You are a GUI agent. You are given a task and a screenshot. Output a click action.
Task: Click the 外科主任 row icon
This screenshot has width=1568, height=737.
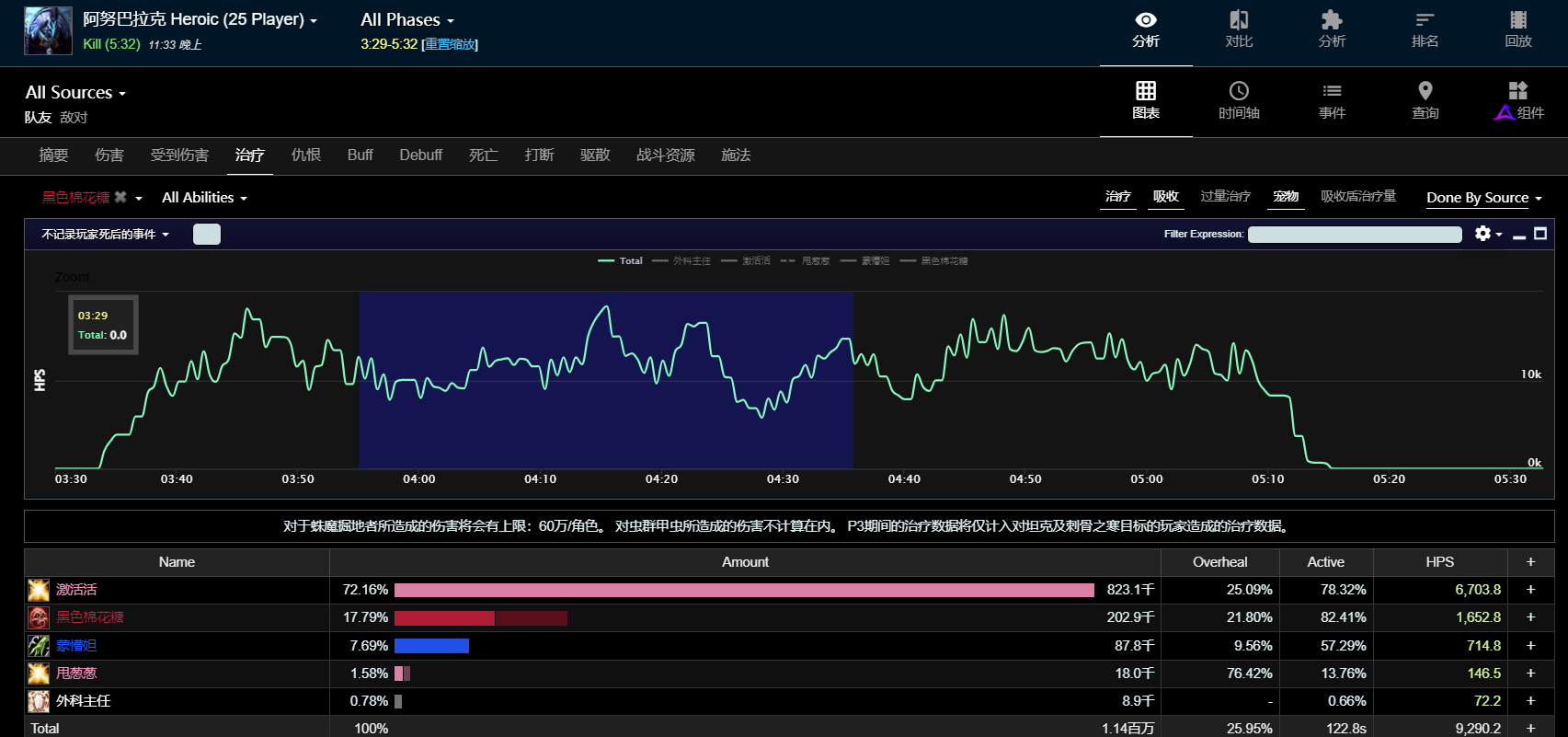pos(39,701)
